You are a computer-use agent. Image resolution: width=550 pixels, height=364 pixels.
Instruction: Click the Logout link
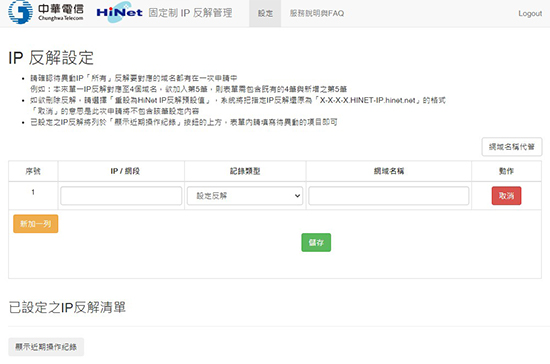[530, 13]
